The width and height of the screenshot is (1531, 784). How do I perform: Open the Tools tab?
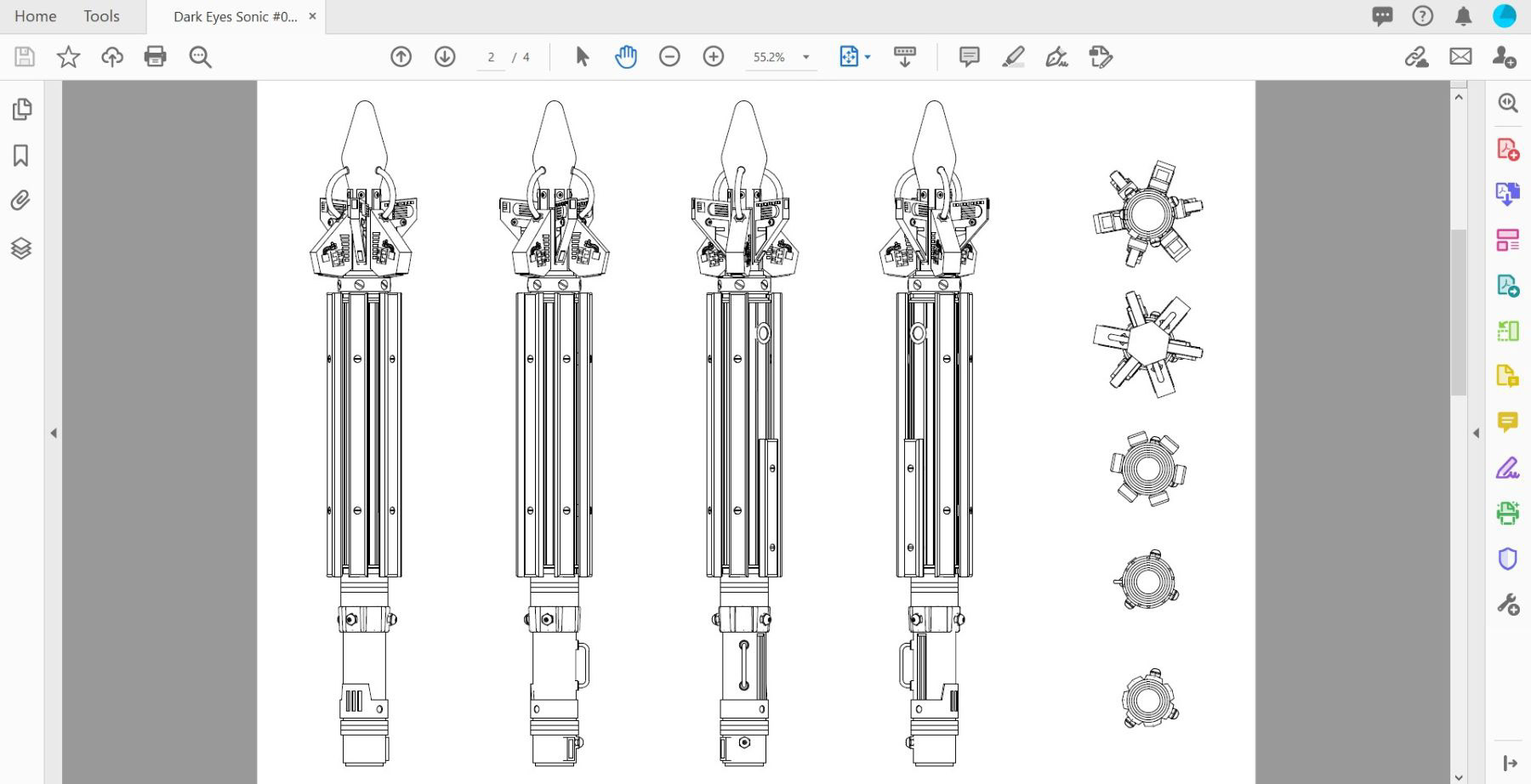tap(101, 16)
